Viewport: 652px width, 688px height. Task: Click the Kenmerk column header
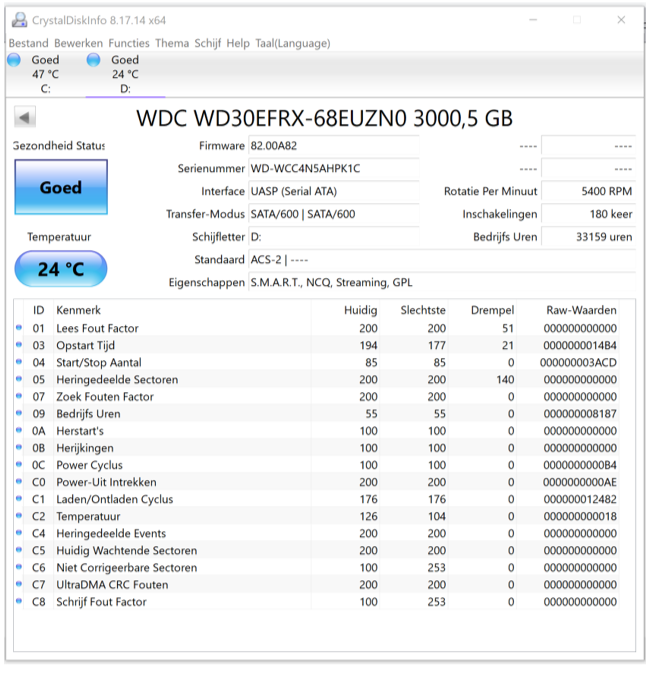[182, 310]
